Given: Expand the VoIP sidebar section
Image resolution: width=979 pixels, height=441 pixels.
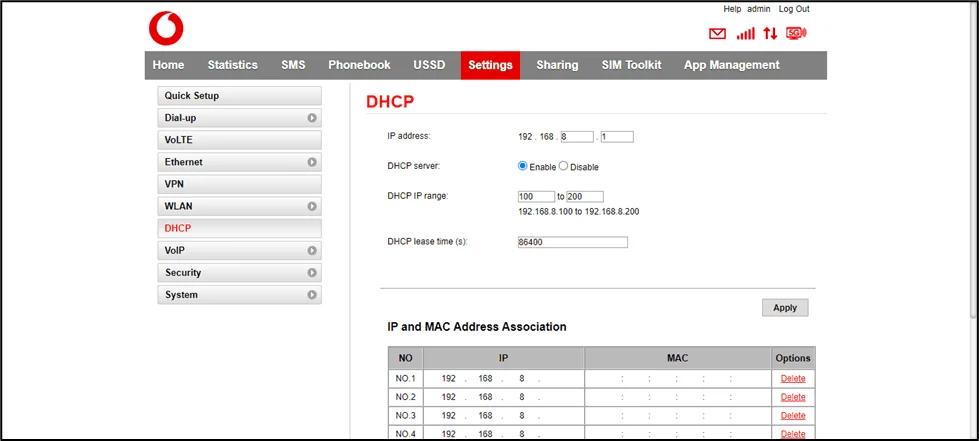Looking at the screenshot, I should point(239,250).
